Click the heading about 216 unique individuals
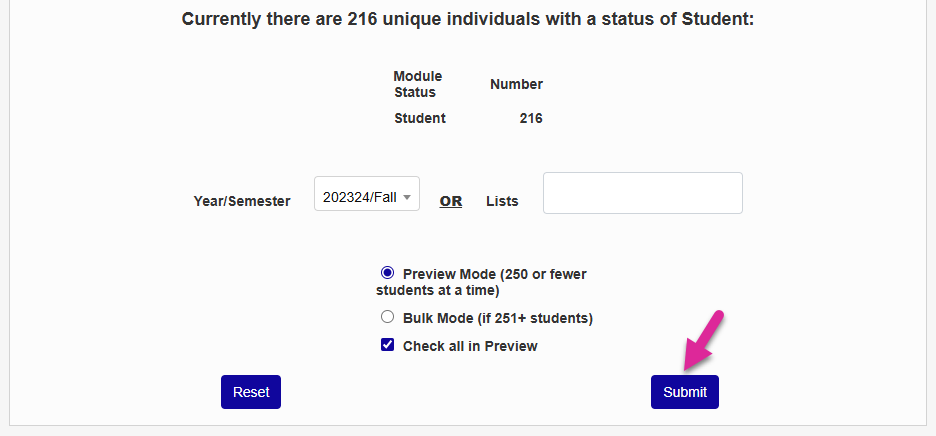936x436 pixels. (467, 19)
